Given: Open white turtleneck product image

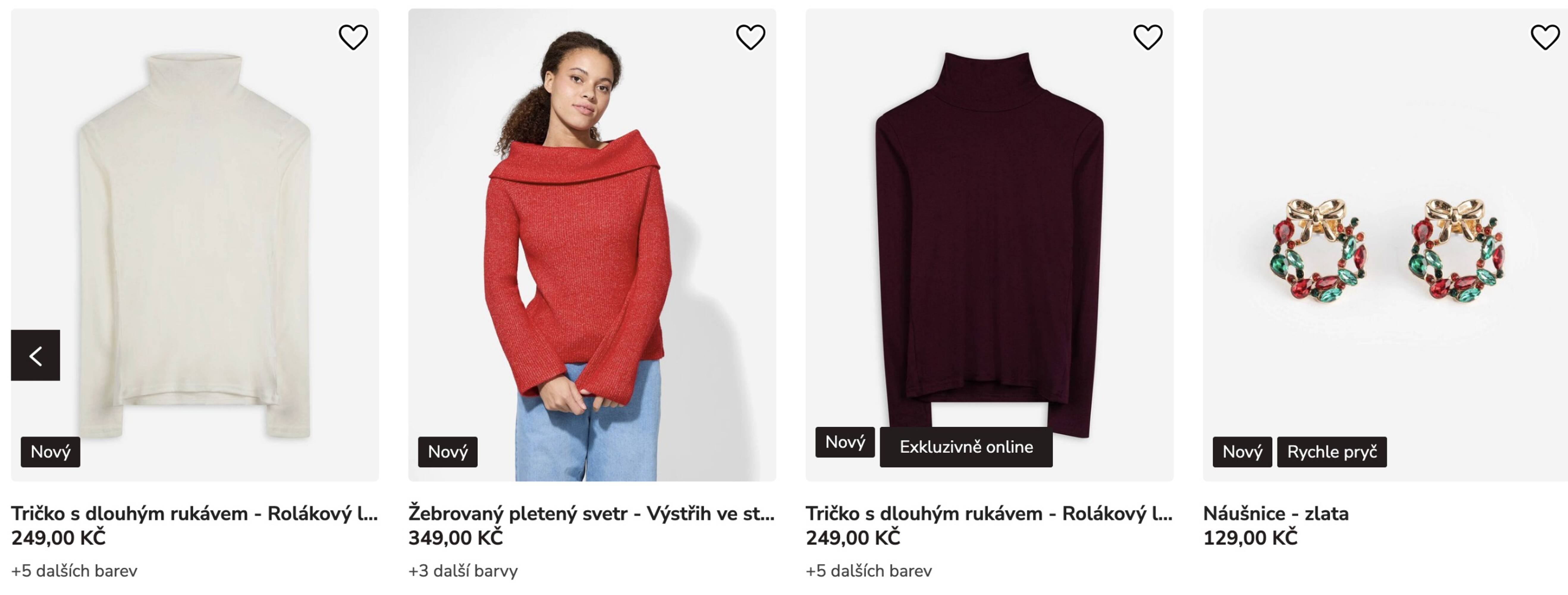Looking at the screenshot, I should pos(195,244).
